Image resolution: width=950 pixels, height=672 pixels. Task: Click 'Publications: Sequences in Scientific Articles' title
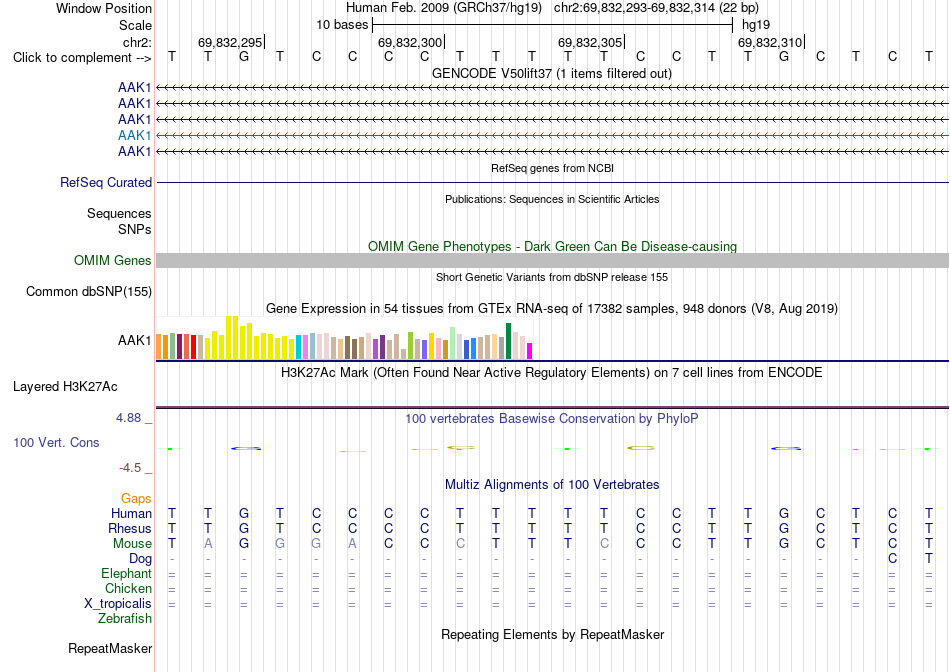(x=552, y=199)
